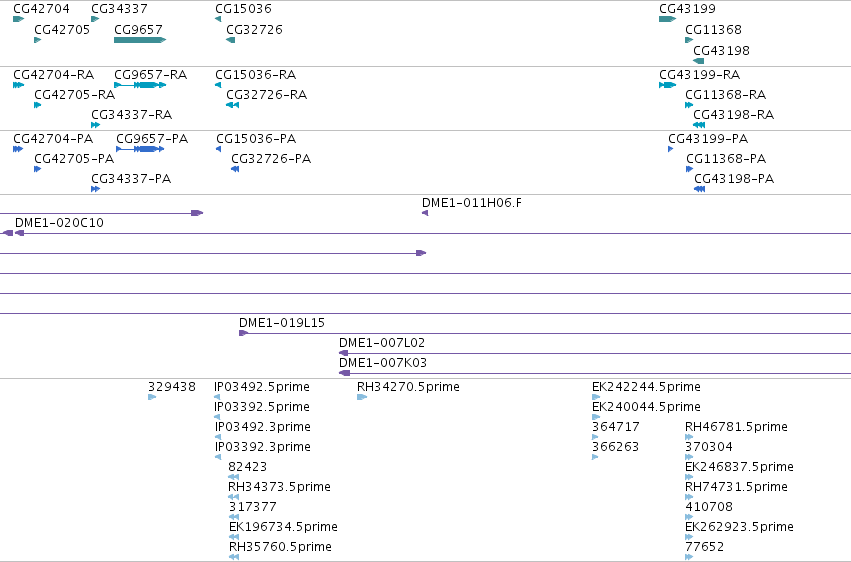851x562 pixels.
Task: Click the DME1-007L02 clone arrowhead
Action: (344, 353)
